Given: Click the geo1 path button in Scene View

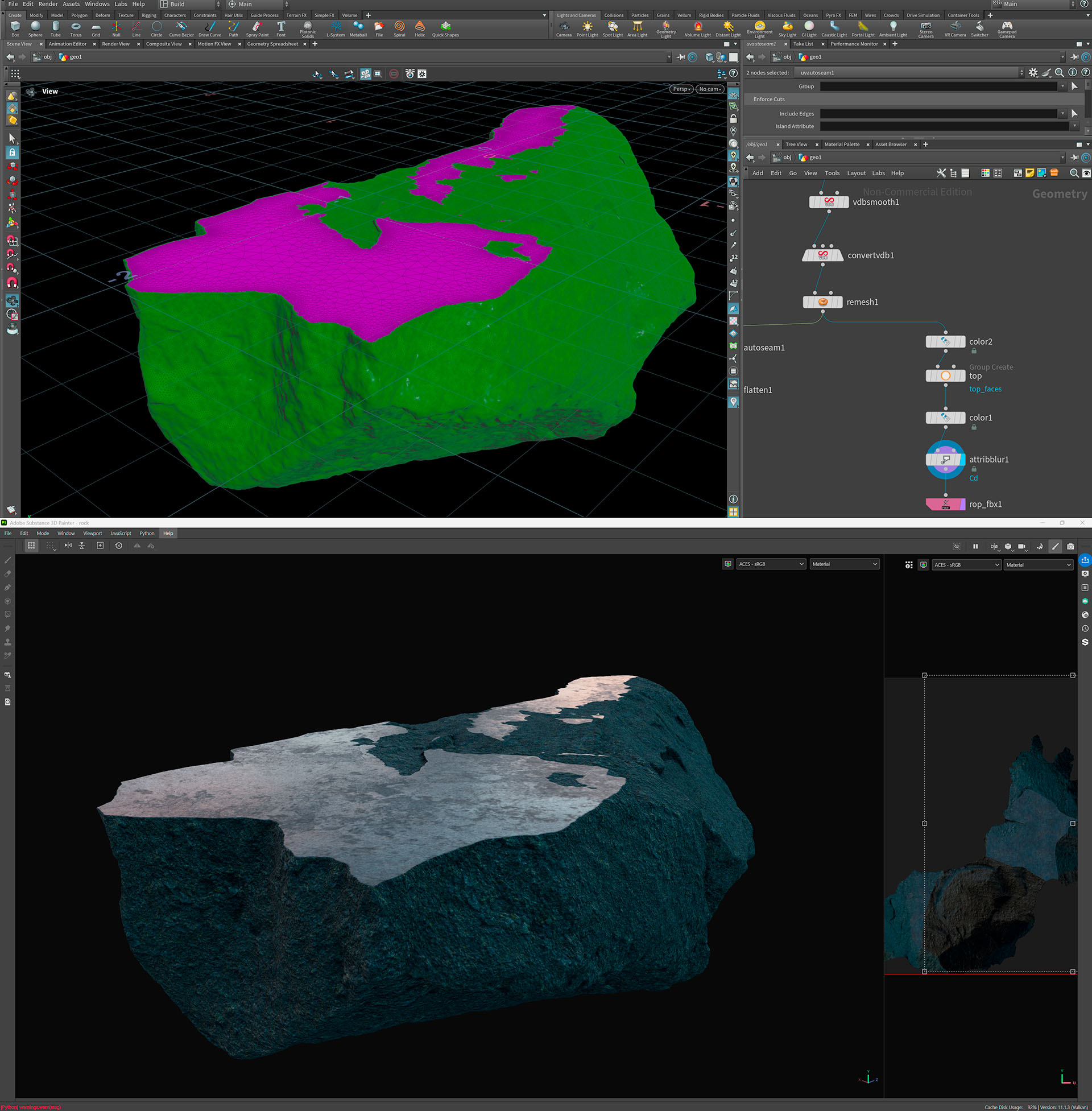Looking at the screenshot, I should [71, 57].
